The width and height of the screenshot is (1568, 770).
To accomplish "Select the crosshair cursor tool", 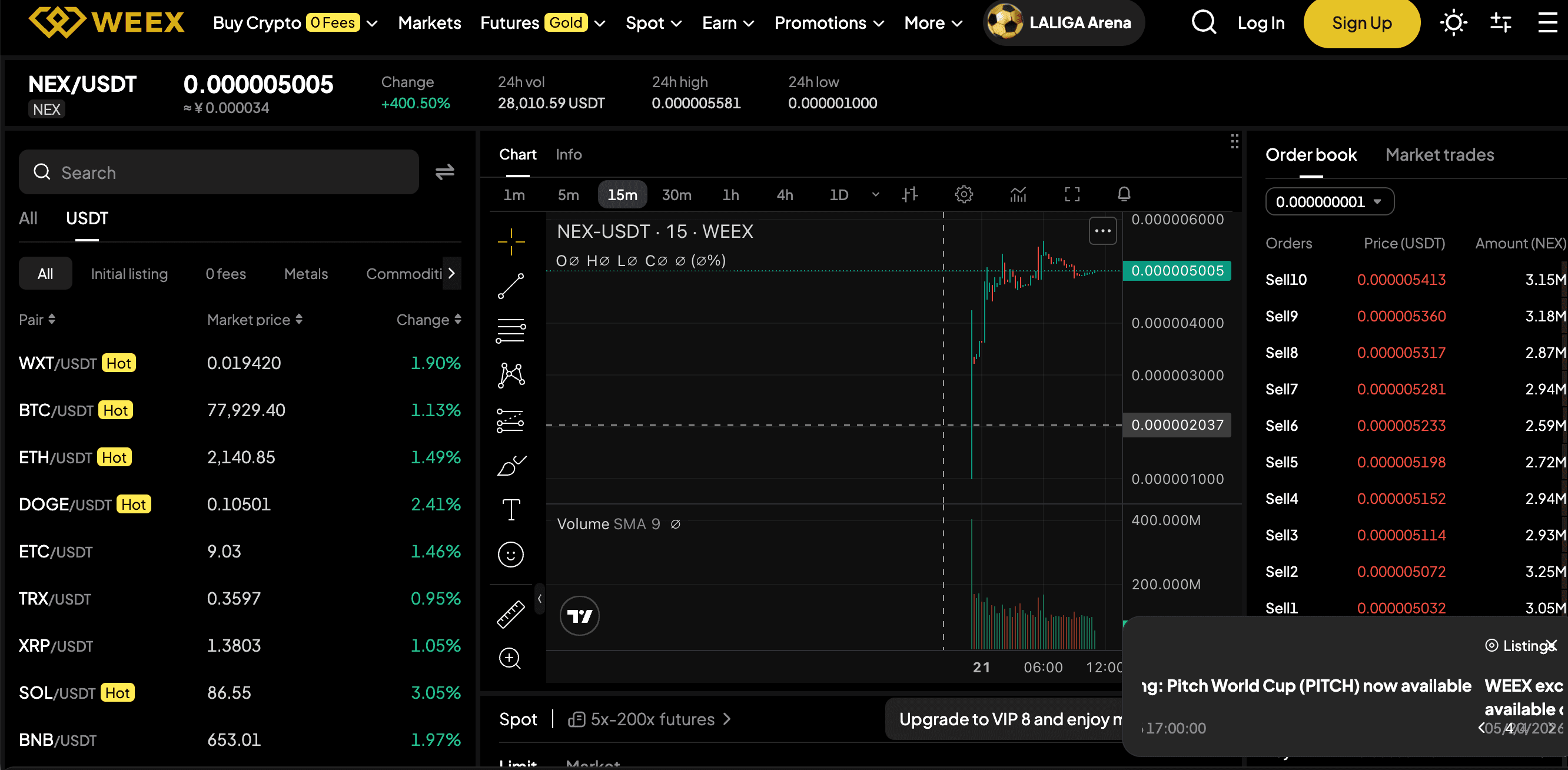I will click(x=511, y=243).
